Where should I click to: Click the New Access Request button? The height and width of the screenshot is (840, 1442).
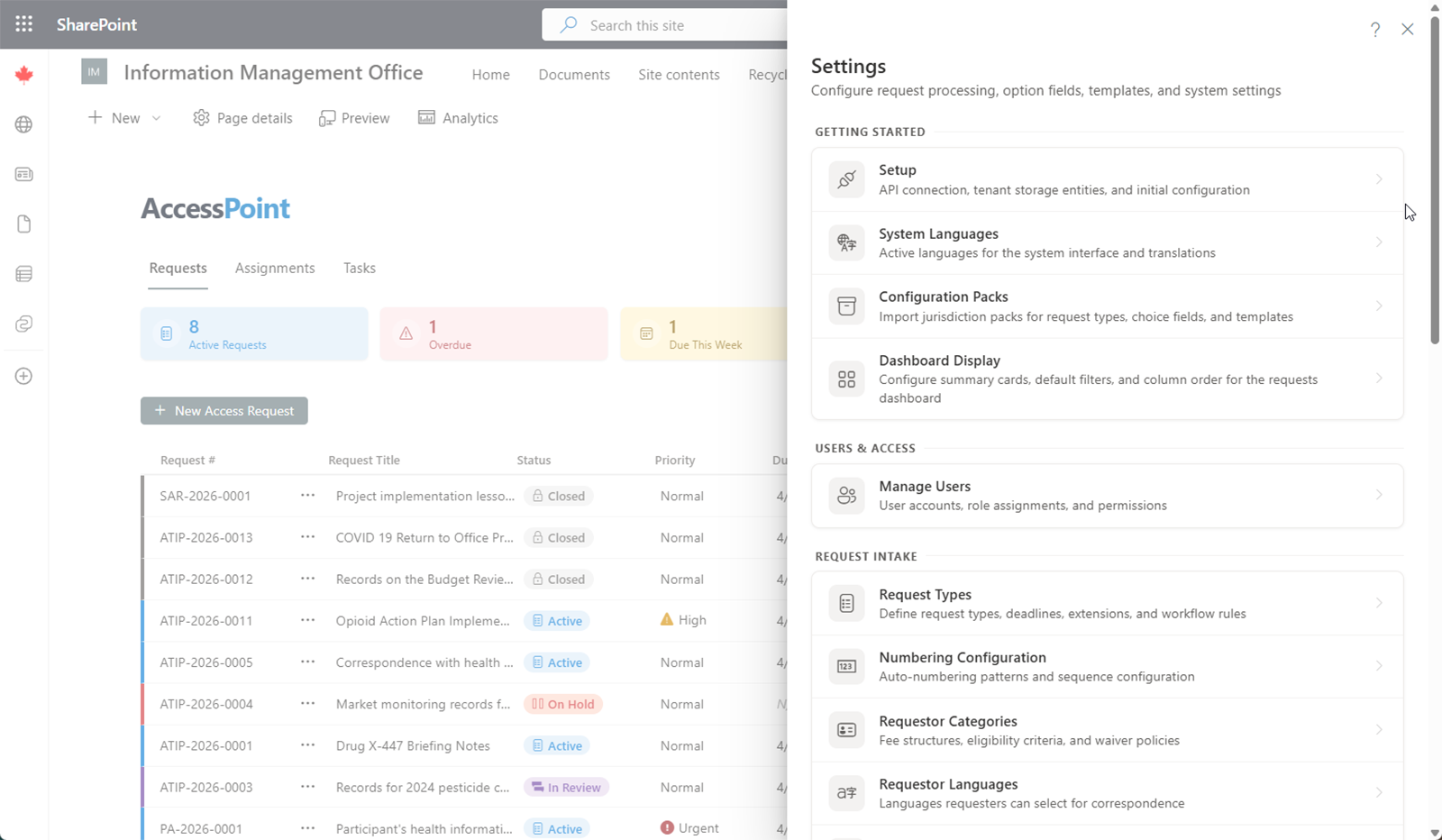224,410
